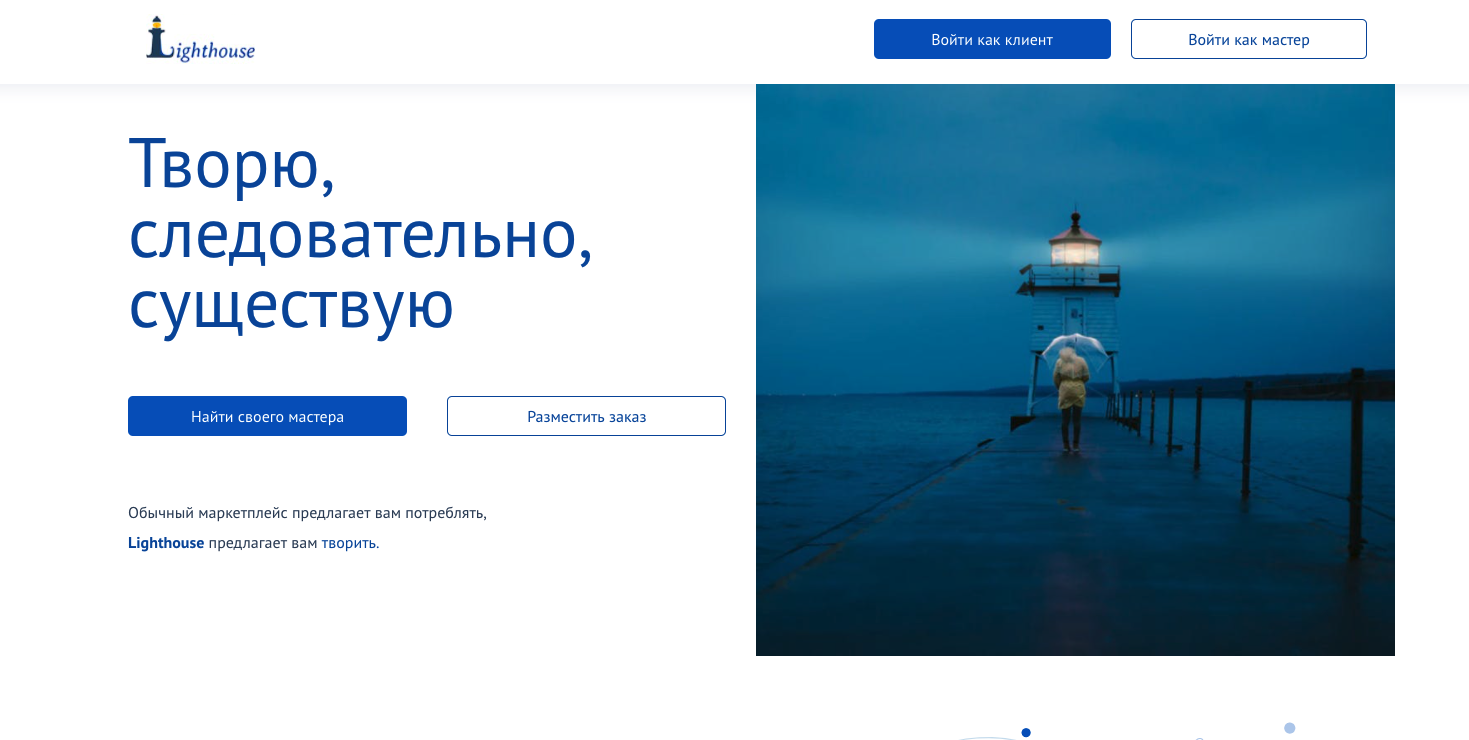
Task: Click the lighthouse pier photo
Action: pyautogui.click(x=1075, y=370)
